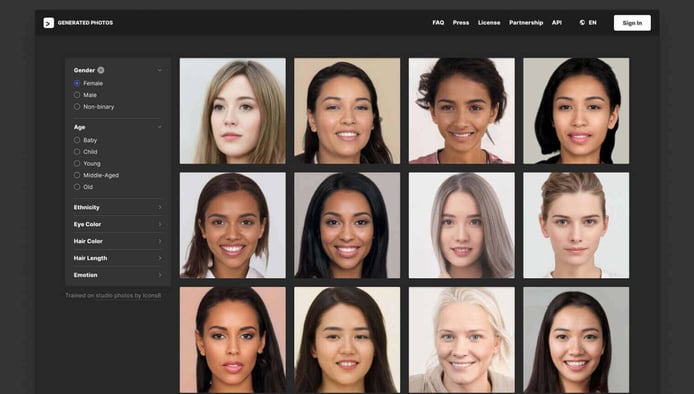Viewport: 694px width, 394px height.
Task: Expand the Eye Color filter
Action: click(x=118, y=224)
